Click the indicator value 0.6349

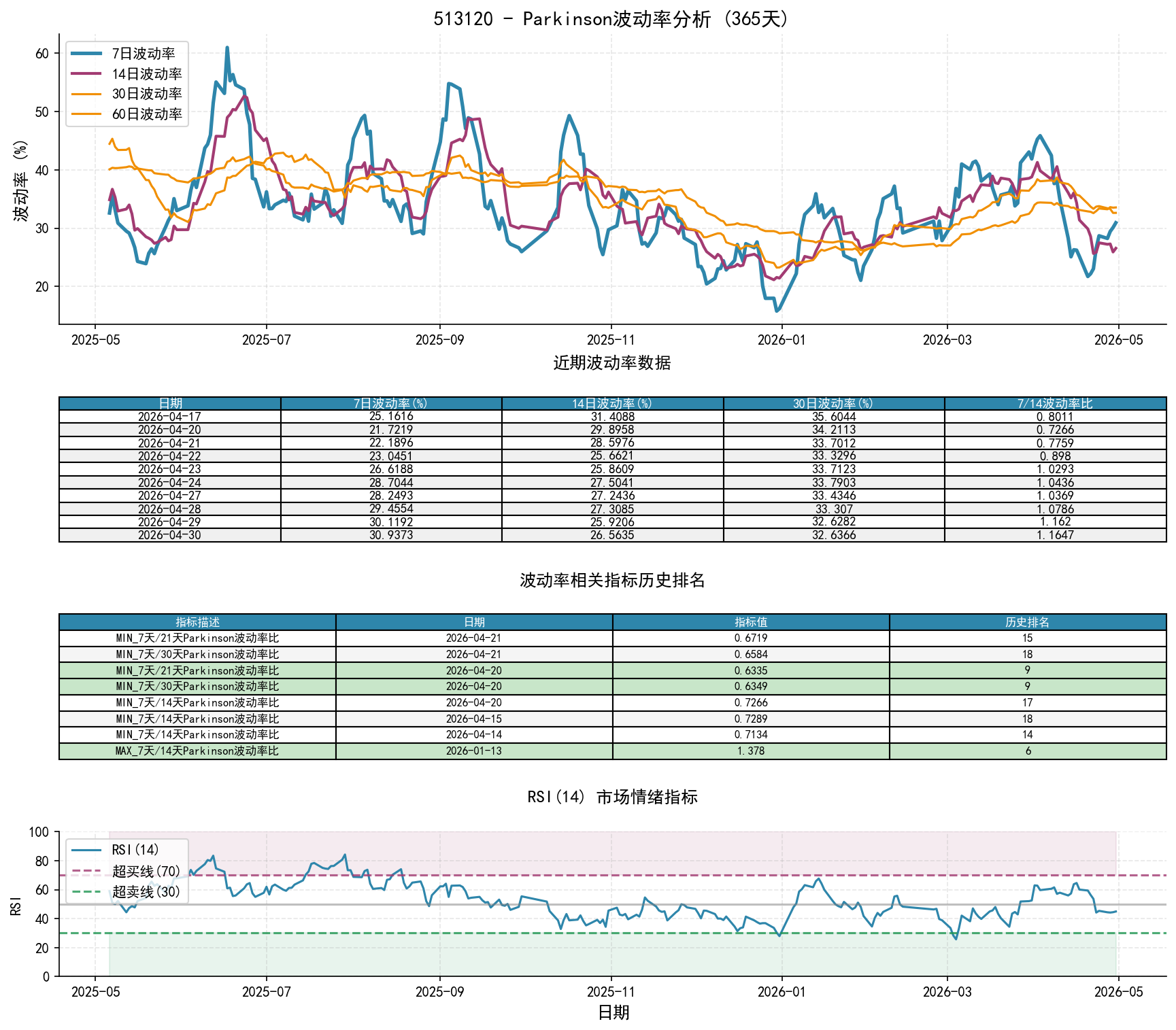[x=751, y=687]
